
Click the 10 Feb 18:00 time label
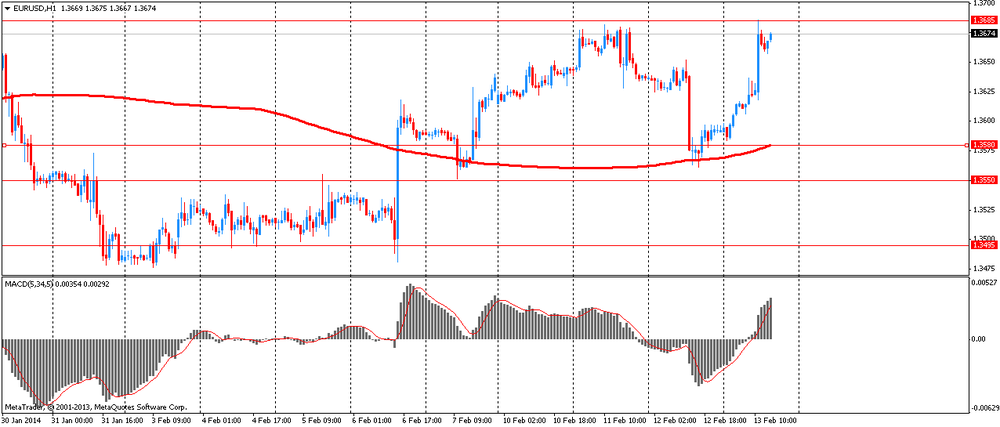[x=575, y=421]
